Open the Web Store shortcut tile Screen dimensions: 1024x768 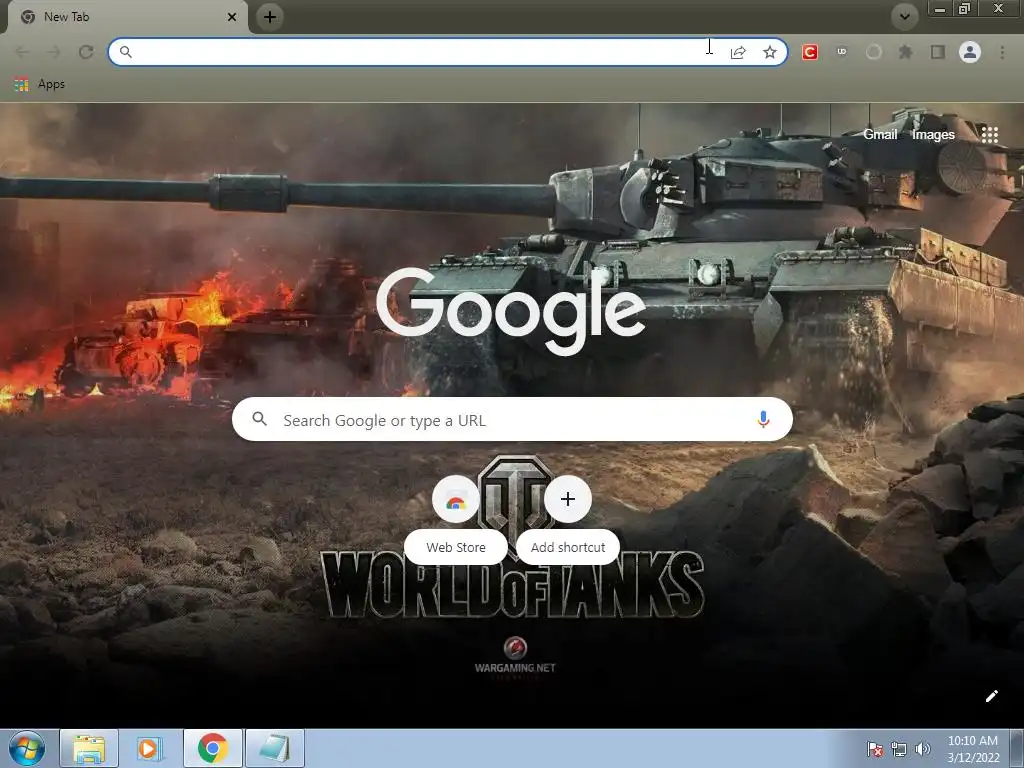pyautogui.click(x=456, y=519)
